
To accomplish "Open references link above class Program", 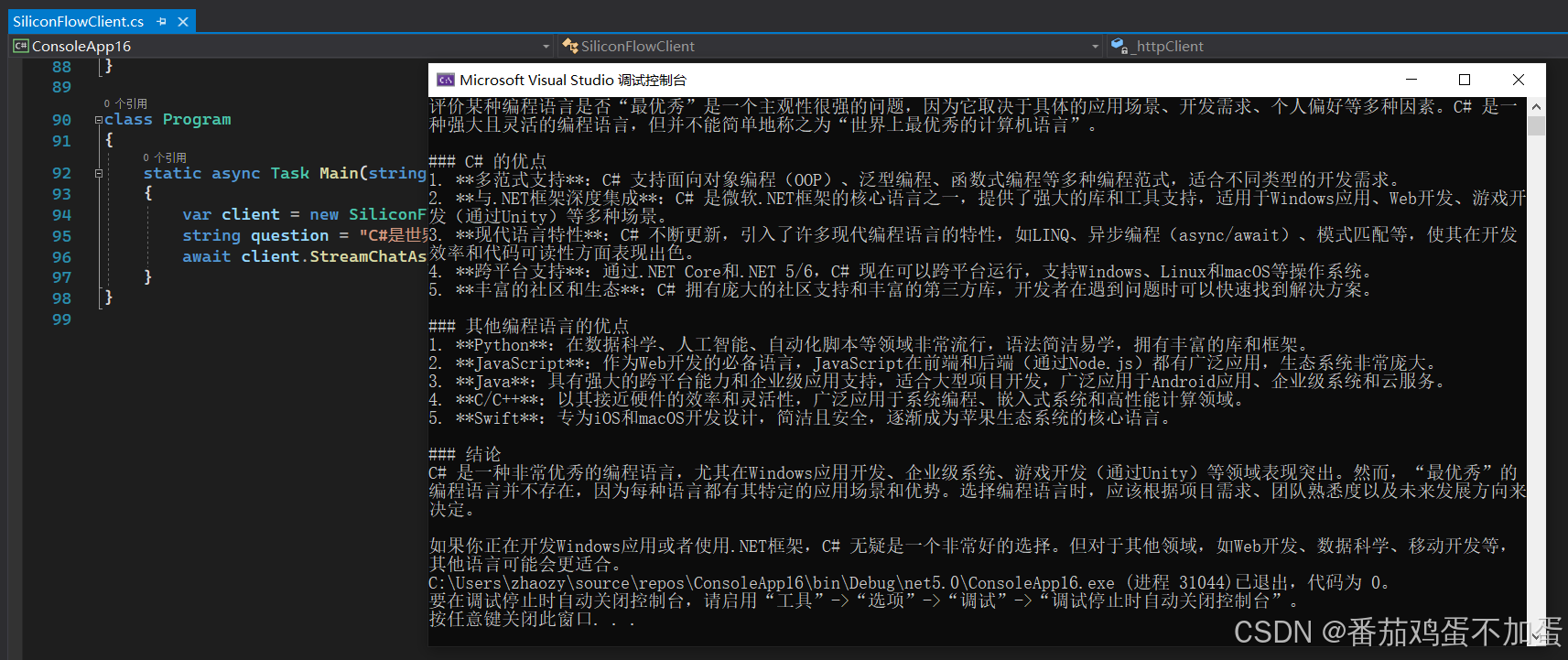I will click(x=125, y=103).
